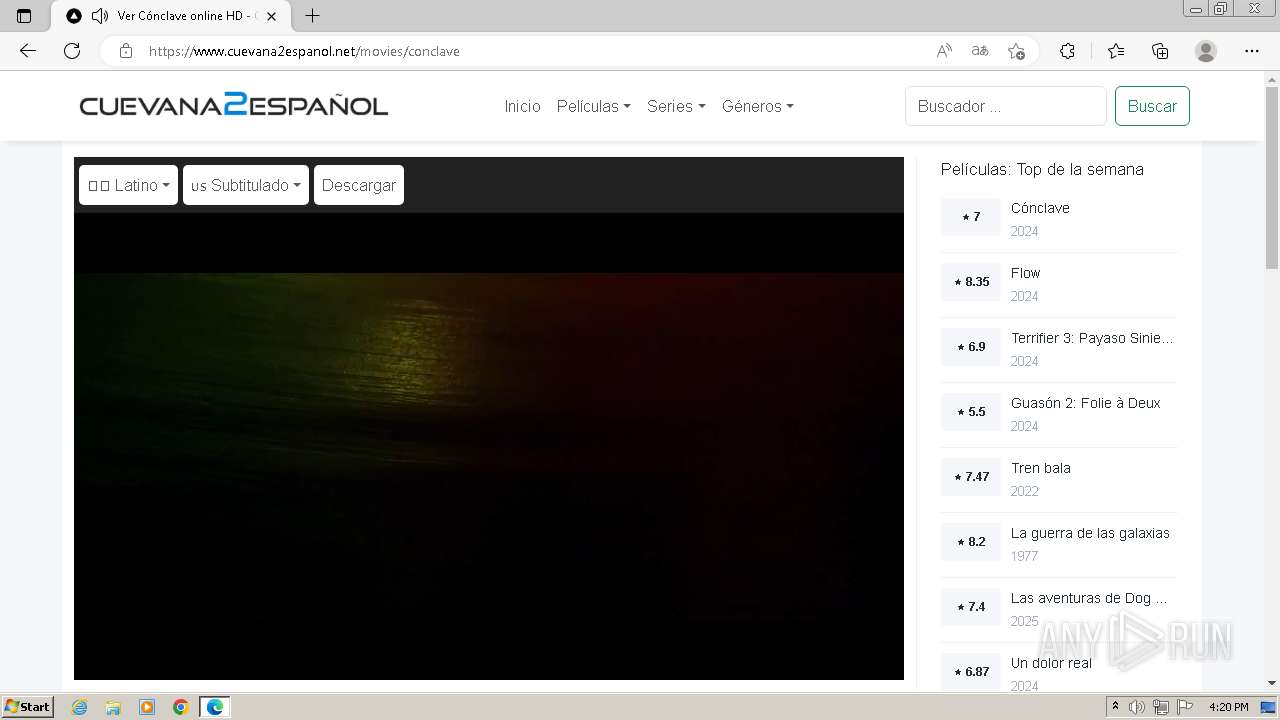The height and width of the screenshot is (720, 1280).
Task: Open browser Extensions menu
Action: tap(1067, 51)
